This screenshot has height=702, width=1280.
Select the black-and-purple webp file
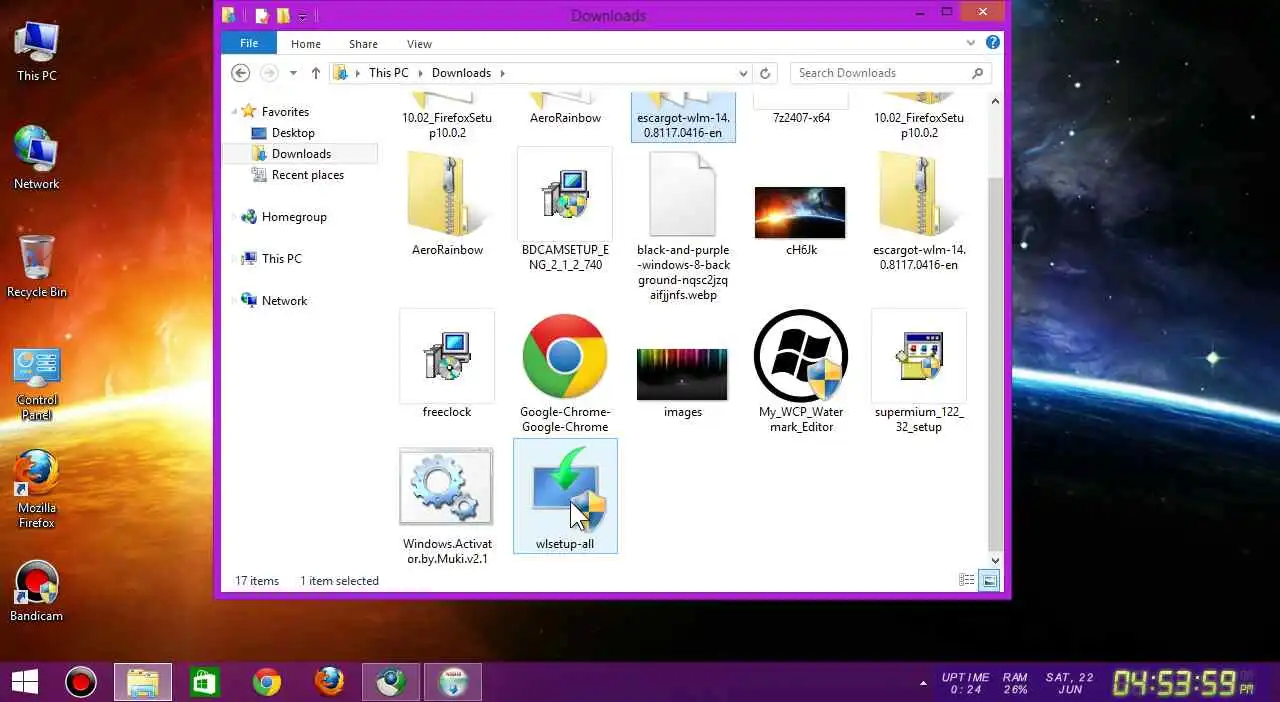(683, 225)
